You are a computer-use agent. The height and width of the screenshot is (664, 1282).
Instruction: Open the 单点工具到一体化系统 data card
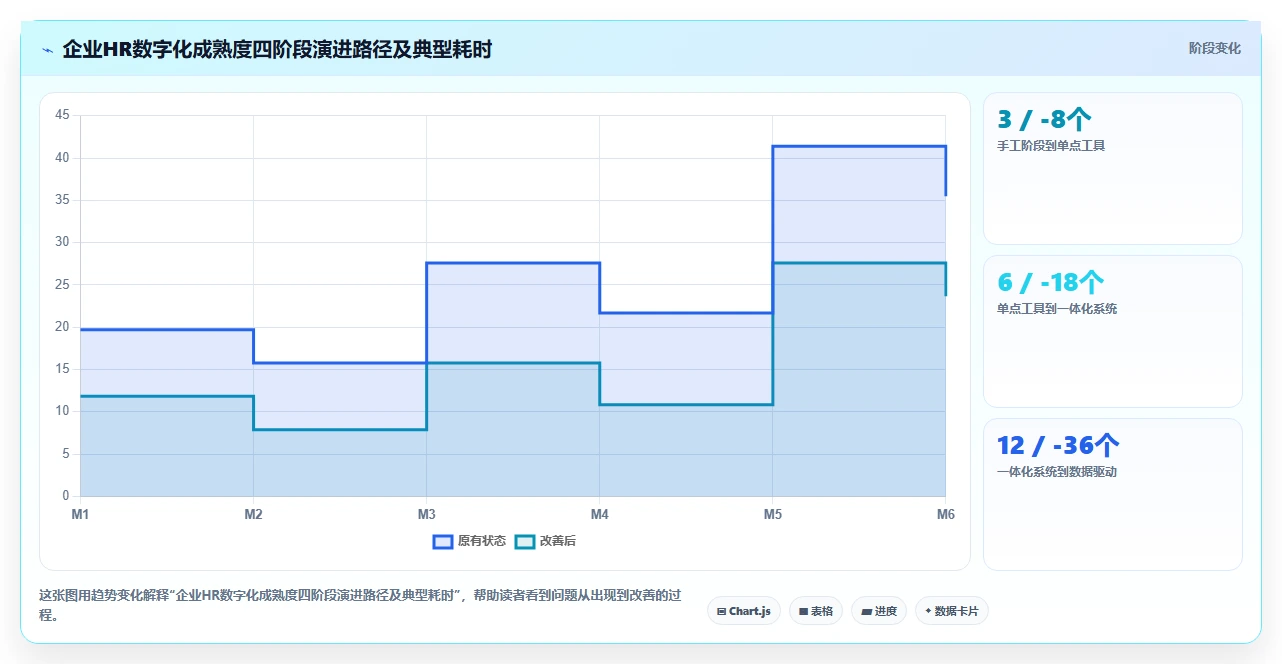point(1113,332)
